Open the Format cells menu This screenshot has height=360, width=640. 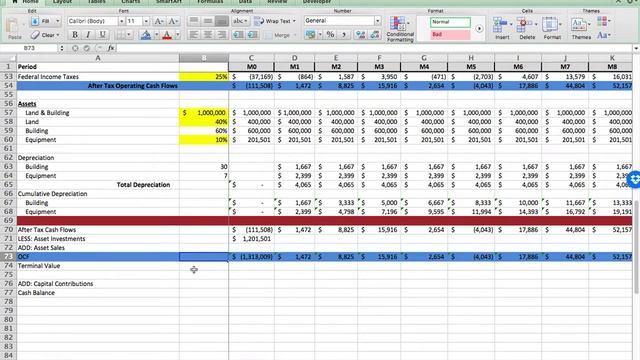[552, 28]
